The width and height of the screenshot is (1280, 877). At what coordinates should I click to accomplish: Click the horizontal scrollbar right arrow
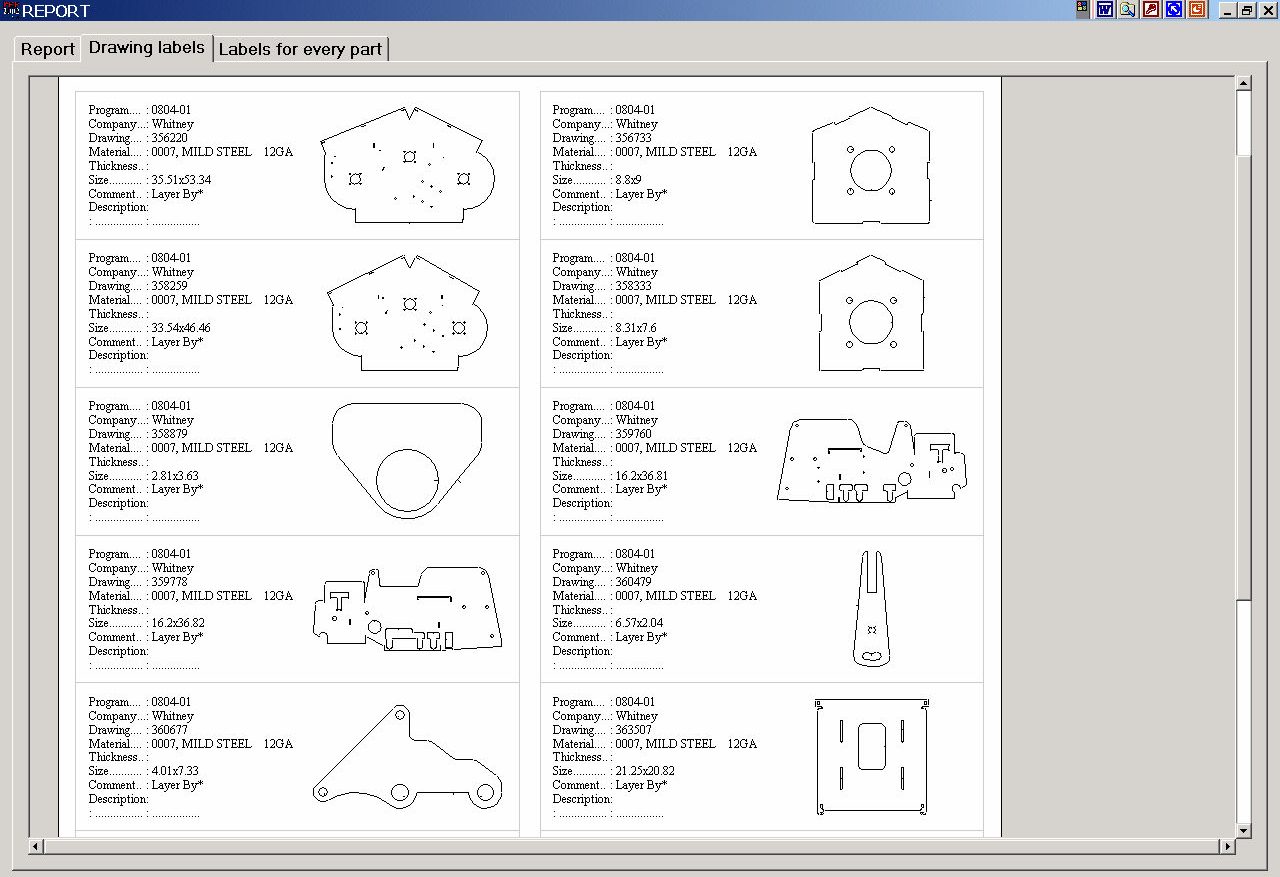1228,847
